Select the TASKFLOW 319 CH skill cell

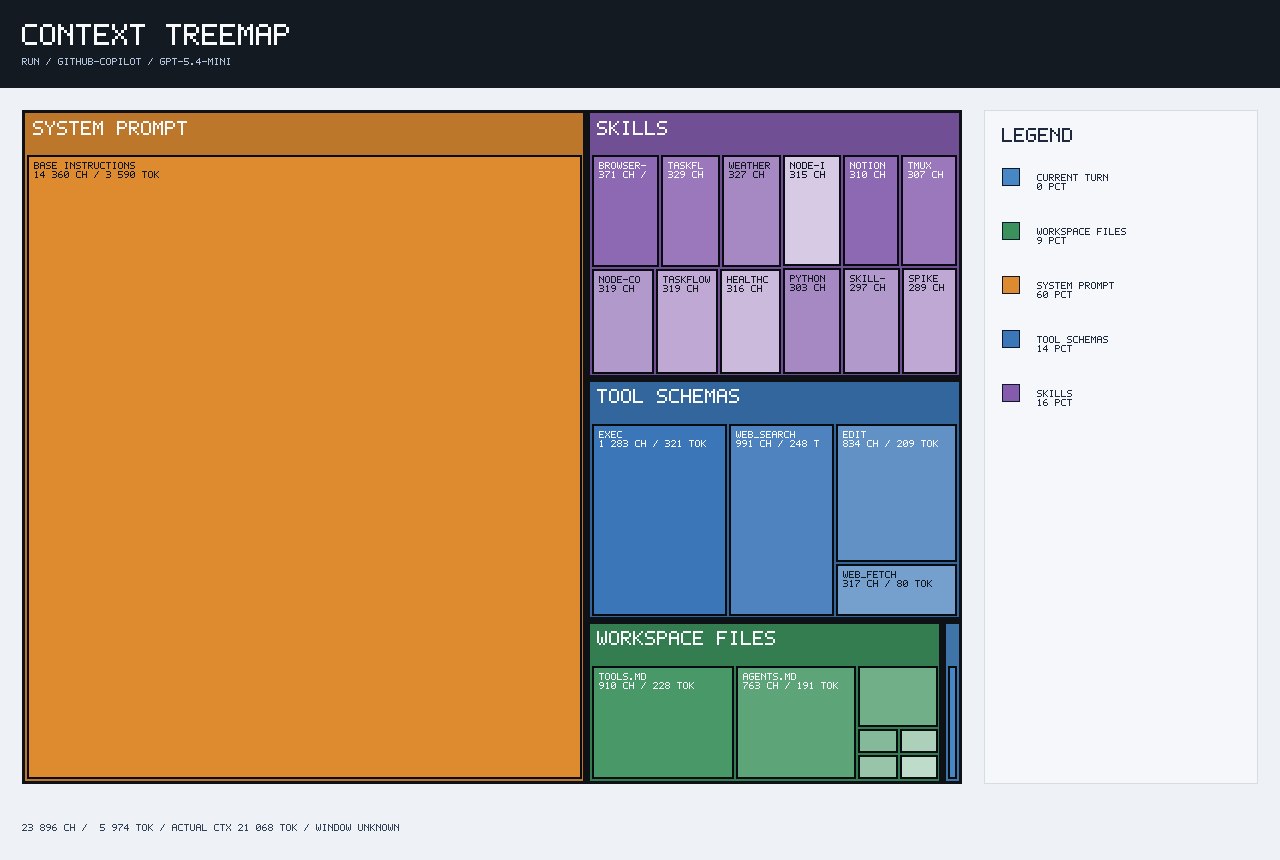pyautogui.click(x=687, y=321)
